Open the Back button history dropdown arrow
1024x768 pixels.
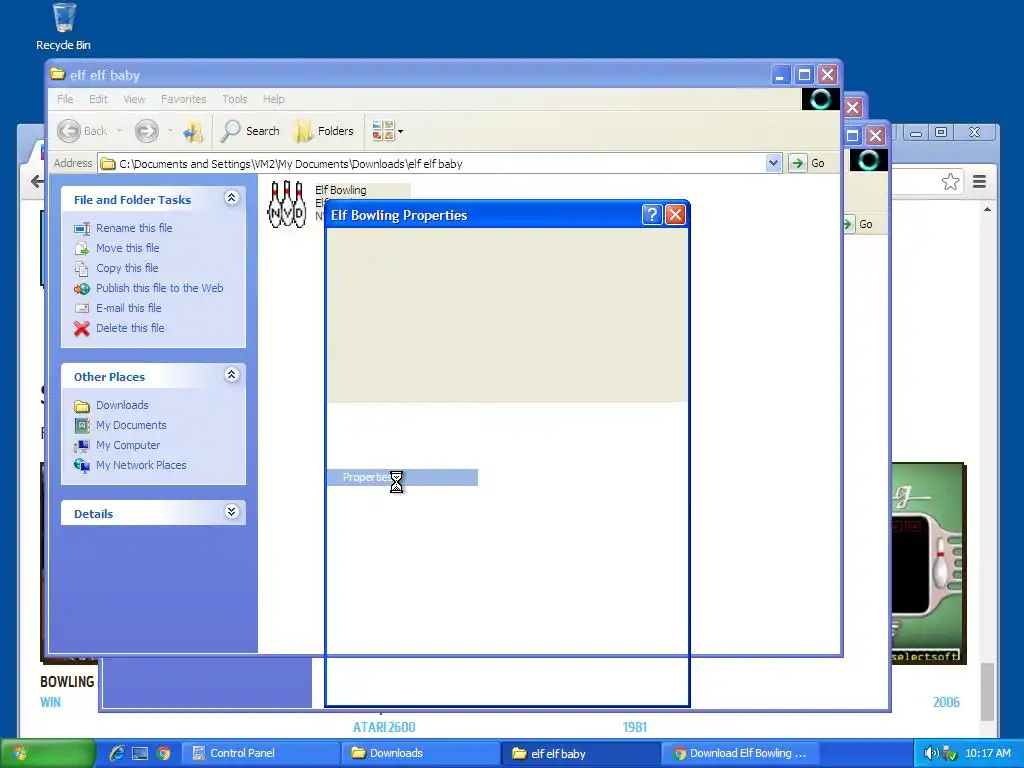click(120, 131)
